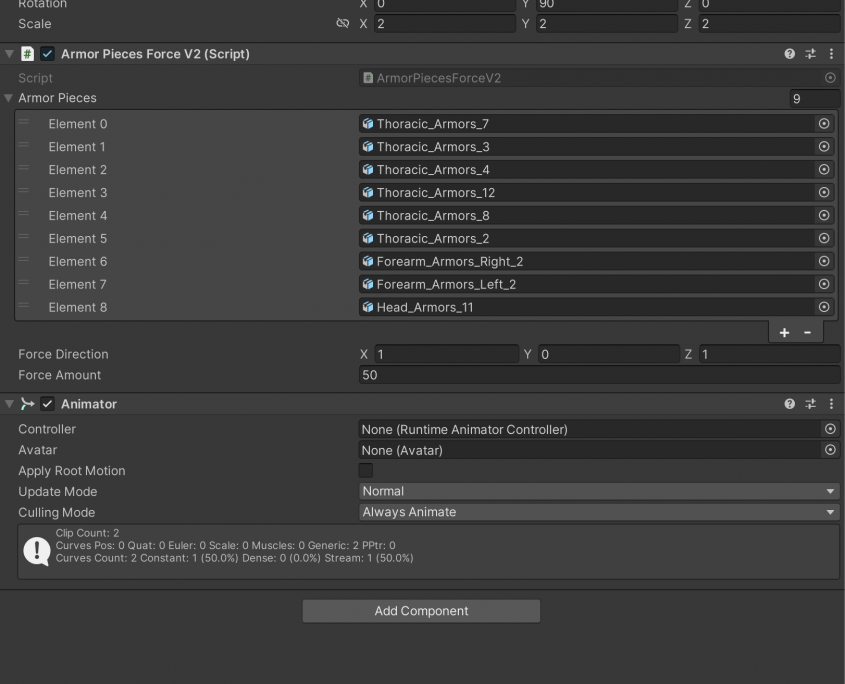845x684 pixels.
Task: Enable the Apply Root Motion checkbox
Action: [x=366, y=471]
